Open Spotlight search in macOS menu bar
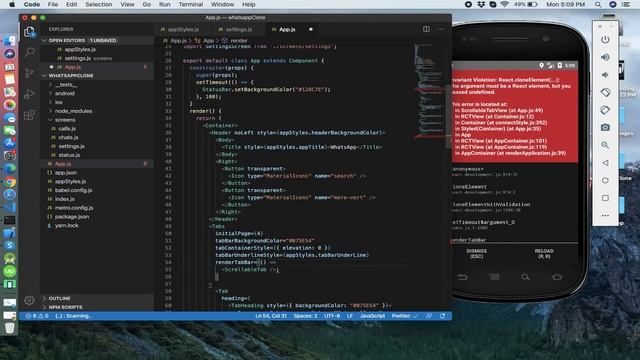The image size is (640, 360). [x=598, y=4]
